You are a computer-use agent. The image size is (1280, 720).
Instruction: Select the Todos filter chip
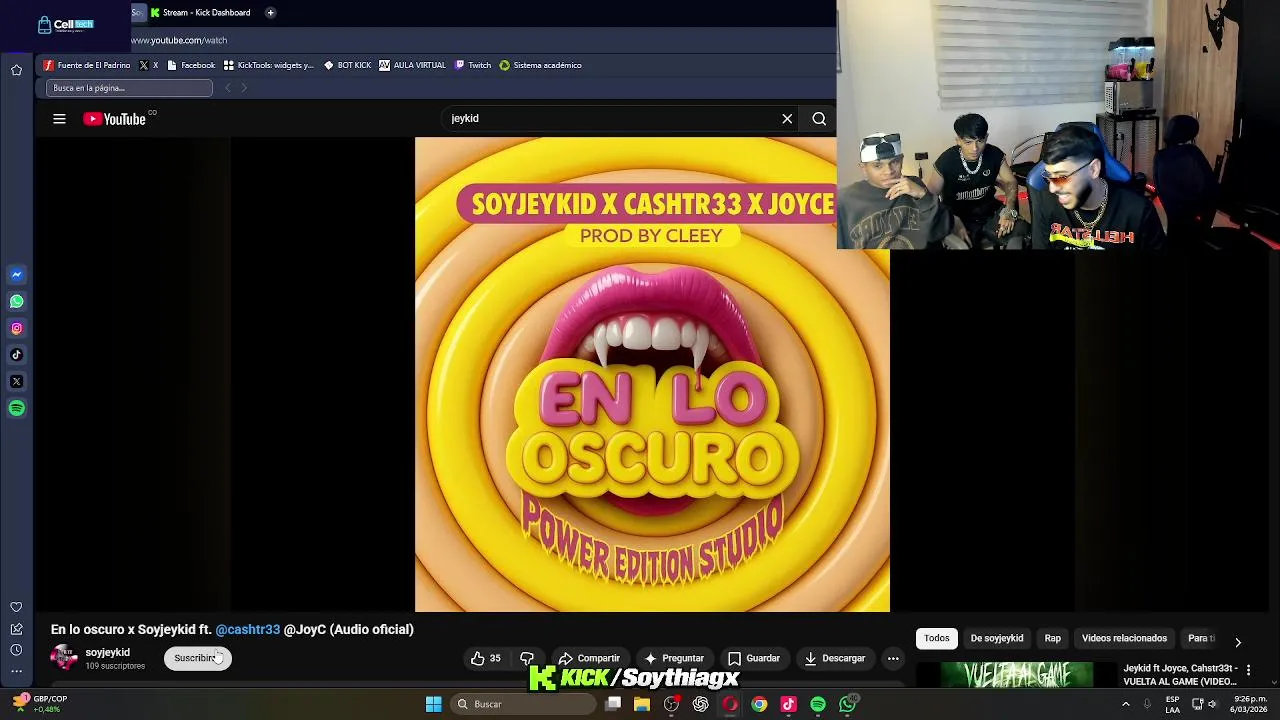coord(937,638)
